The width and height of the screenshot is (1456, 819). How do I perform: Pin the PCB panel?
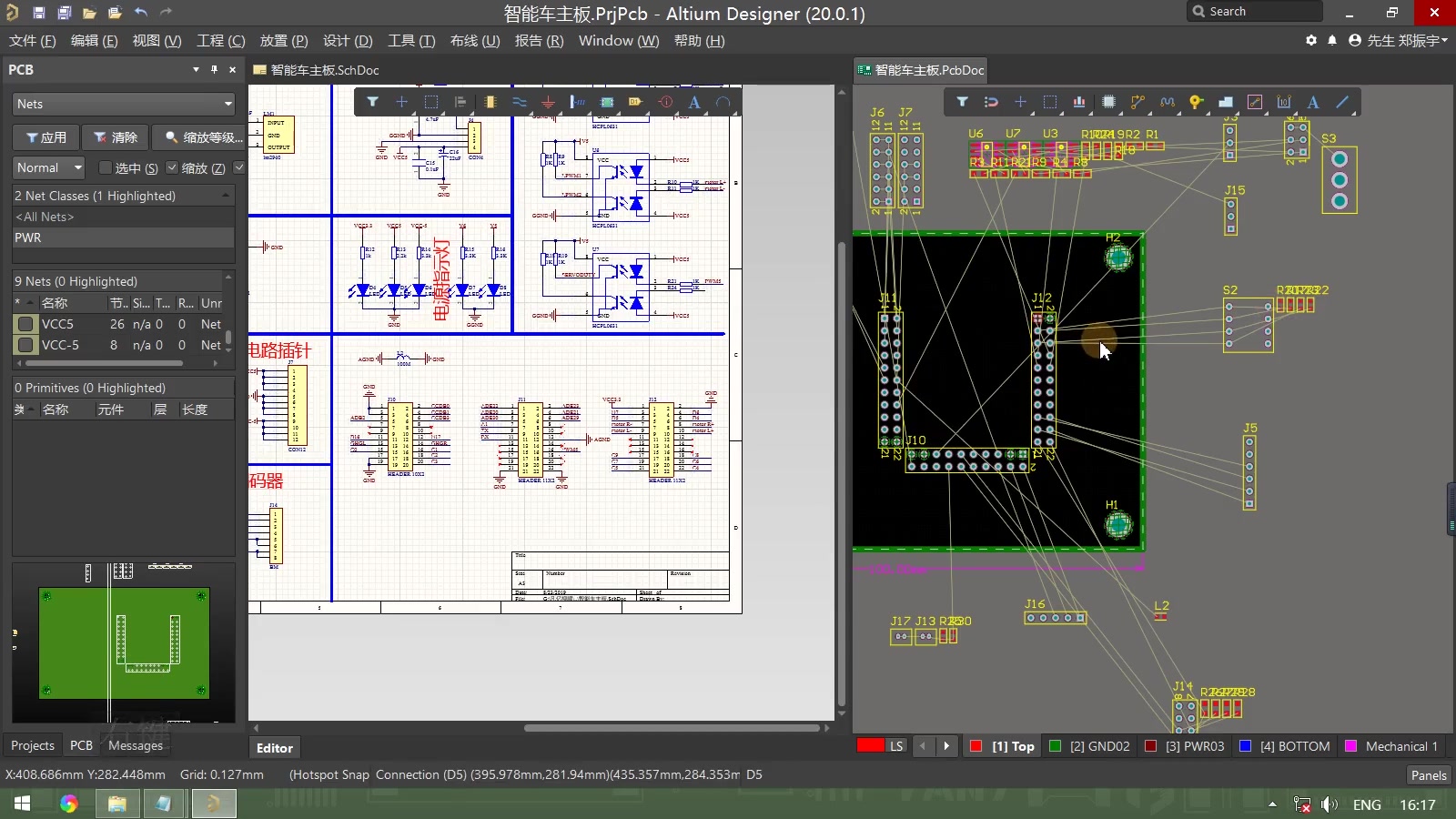point(214,69)
